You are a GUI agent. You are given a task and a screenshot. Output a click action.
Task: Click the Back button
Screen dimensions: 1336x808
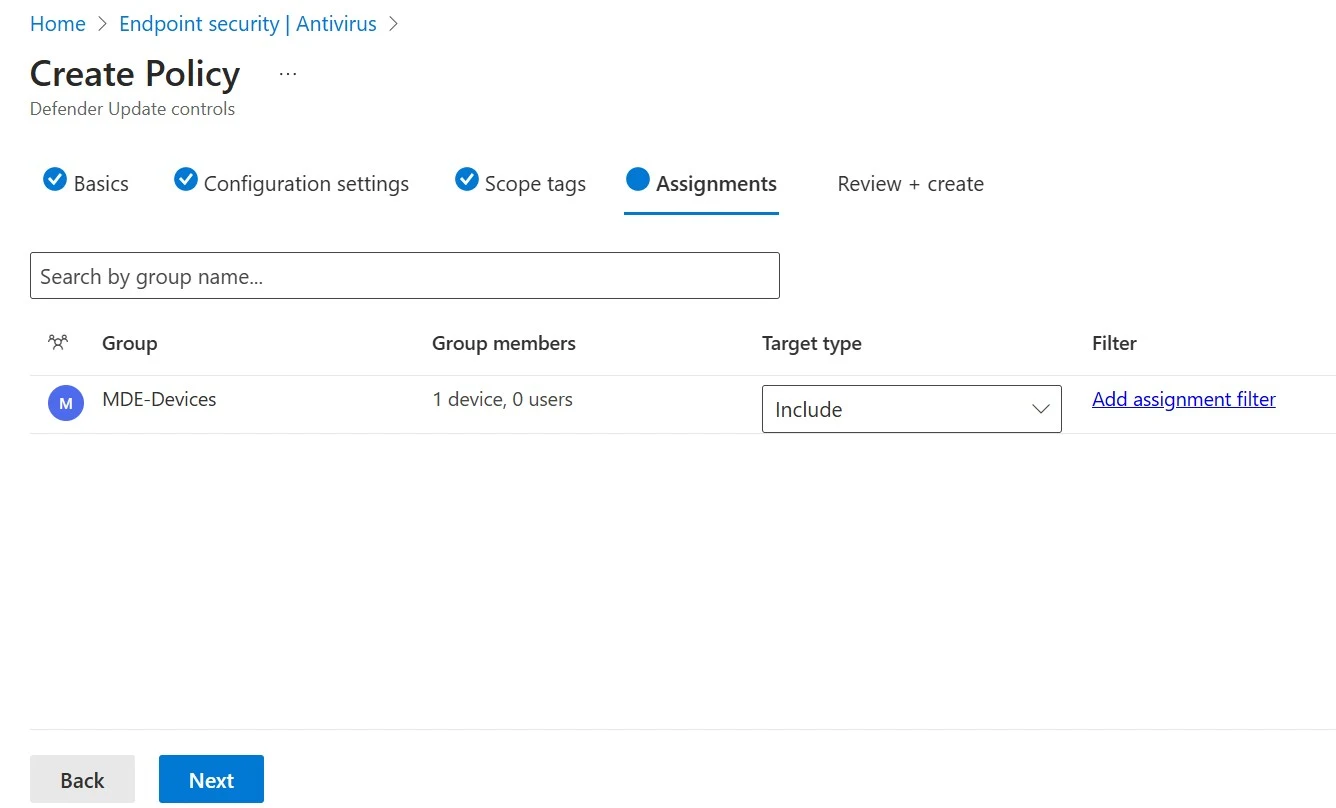[x=82, y=780]
